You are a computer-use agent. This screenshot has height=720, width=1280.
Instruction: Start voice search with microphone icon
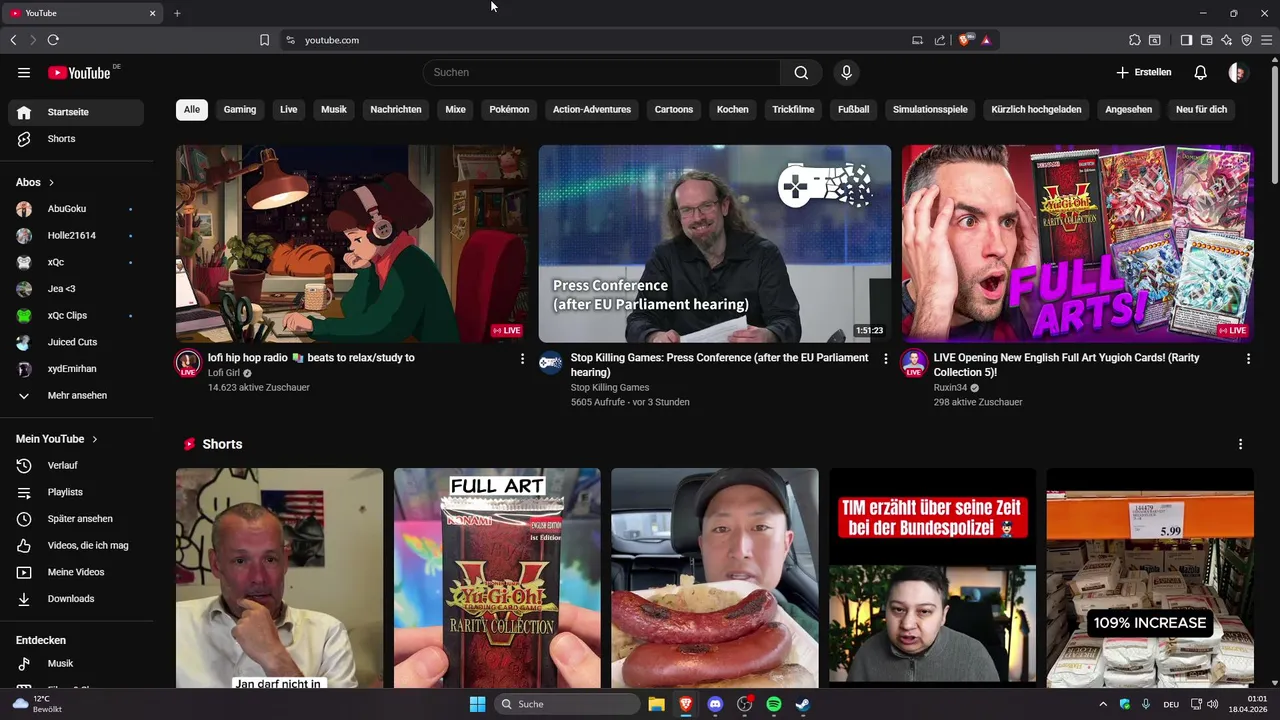(x=846, y=72)
